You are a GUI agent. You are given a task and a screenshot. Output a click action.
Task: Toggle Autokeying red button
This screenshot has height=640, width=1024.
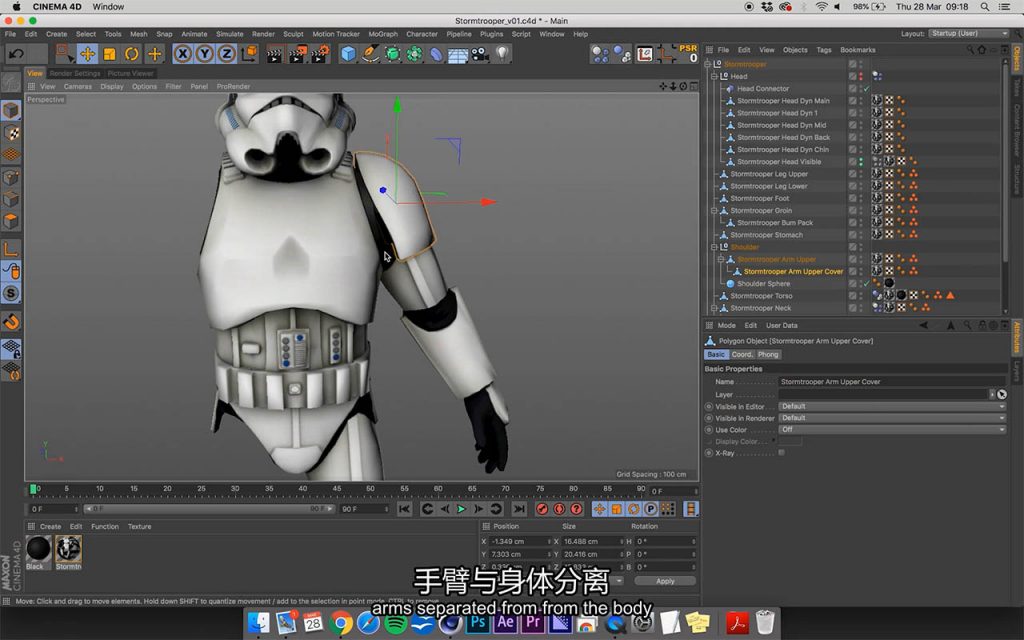(x=559, y=509)
